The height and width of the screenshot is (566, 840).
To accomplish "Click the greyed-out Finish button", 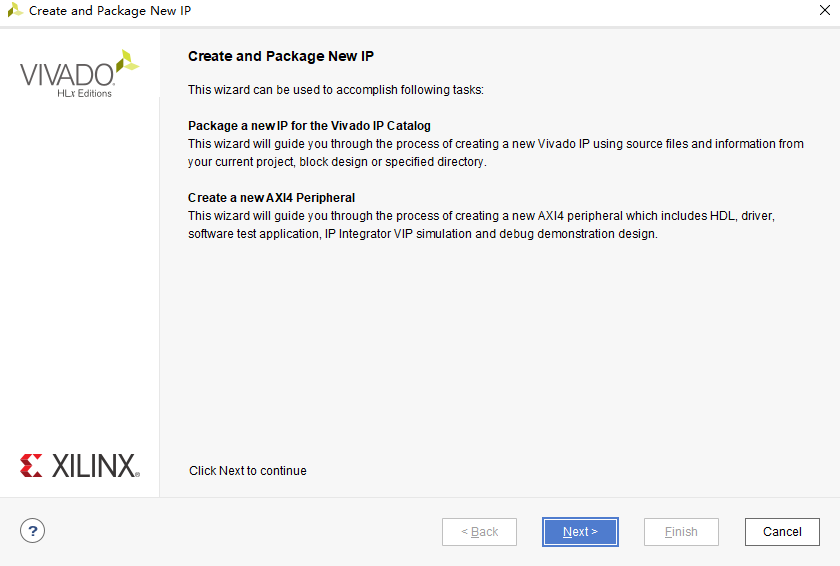I will [681, 532].
